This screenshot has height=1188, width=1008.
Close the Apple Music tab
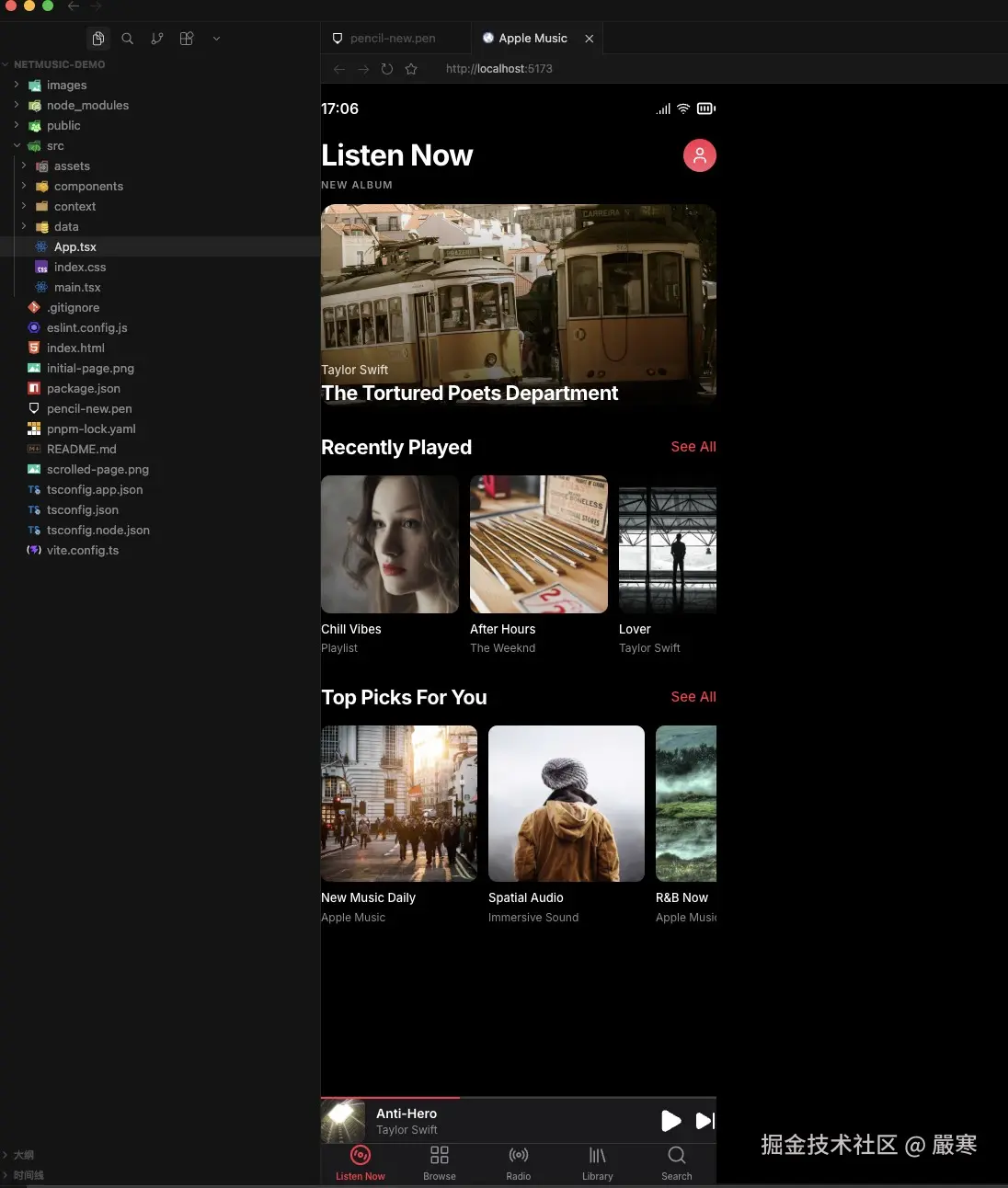coord(590,39)
